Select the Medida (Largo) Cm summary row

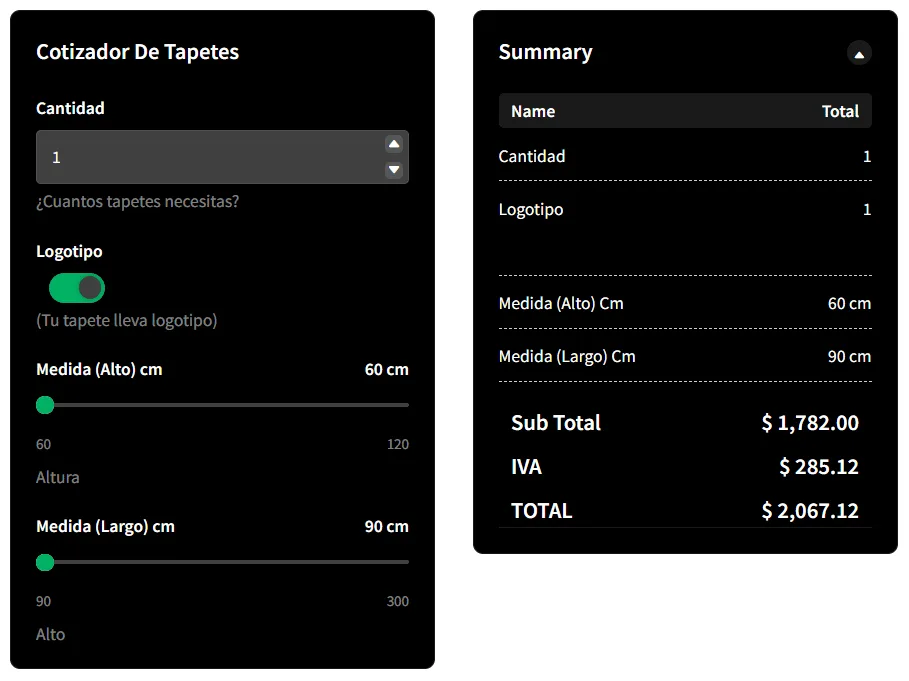(x=684, y=356)
